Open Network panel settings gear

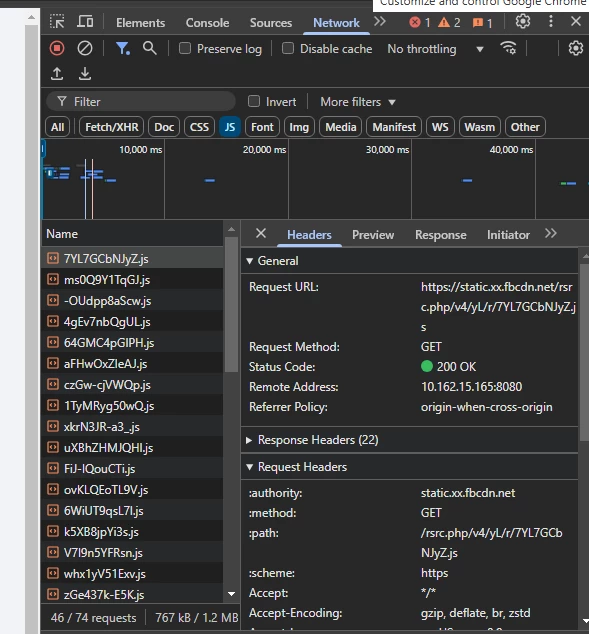click(x=576, y=49)
